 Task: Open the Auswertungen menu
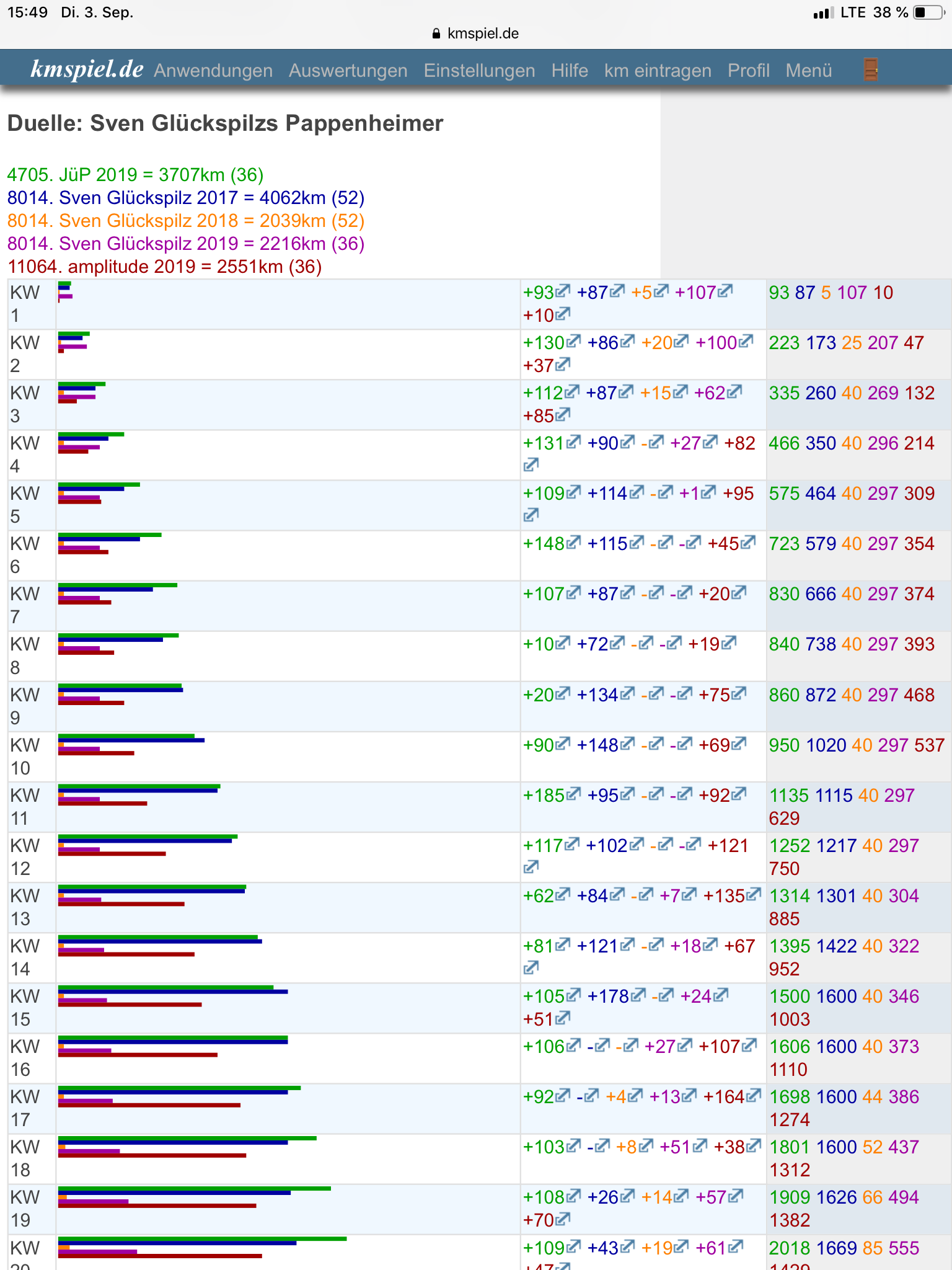pos(348,71)
